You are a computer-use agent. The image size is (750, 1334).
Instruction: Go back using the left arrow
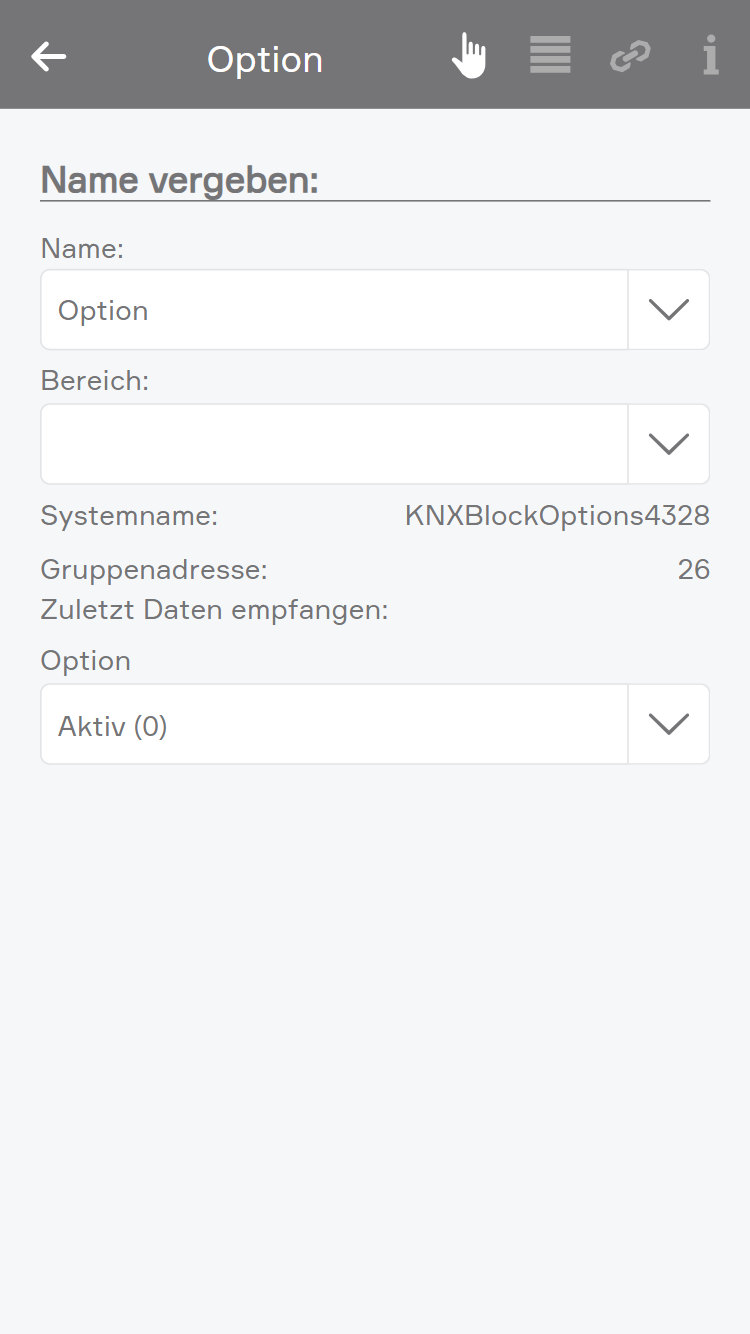48,56
